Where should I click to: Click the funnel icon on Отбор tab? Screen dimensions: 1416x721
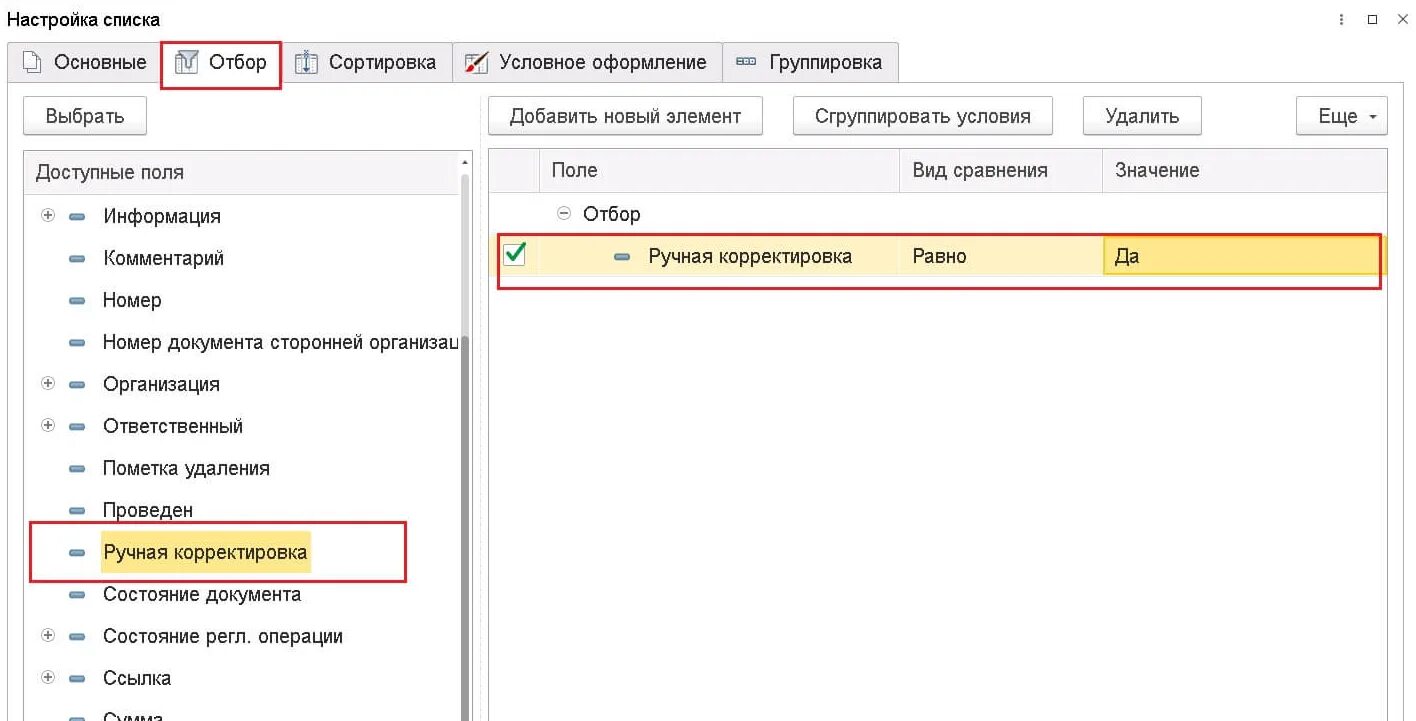tap(186, 63)
